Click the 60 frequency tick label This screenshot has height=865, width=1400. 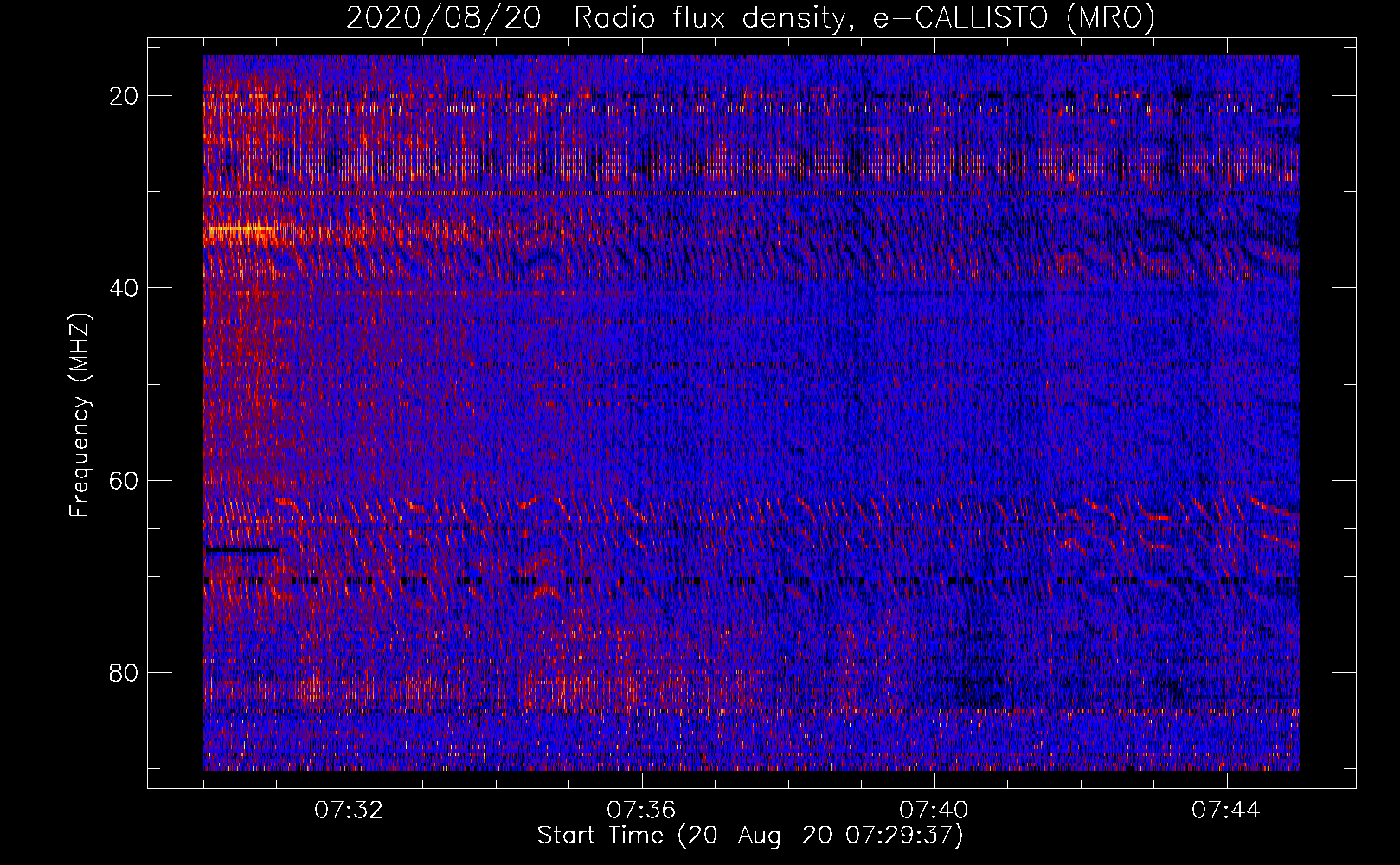click(x=124, y=480)
